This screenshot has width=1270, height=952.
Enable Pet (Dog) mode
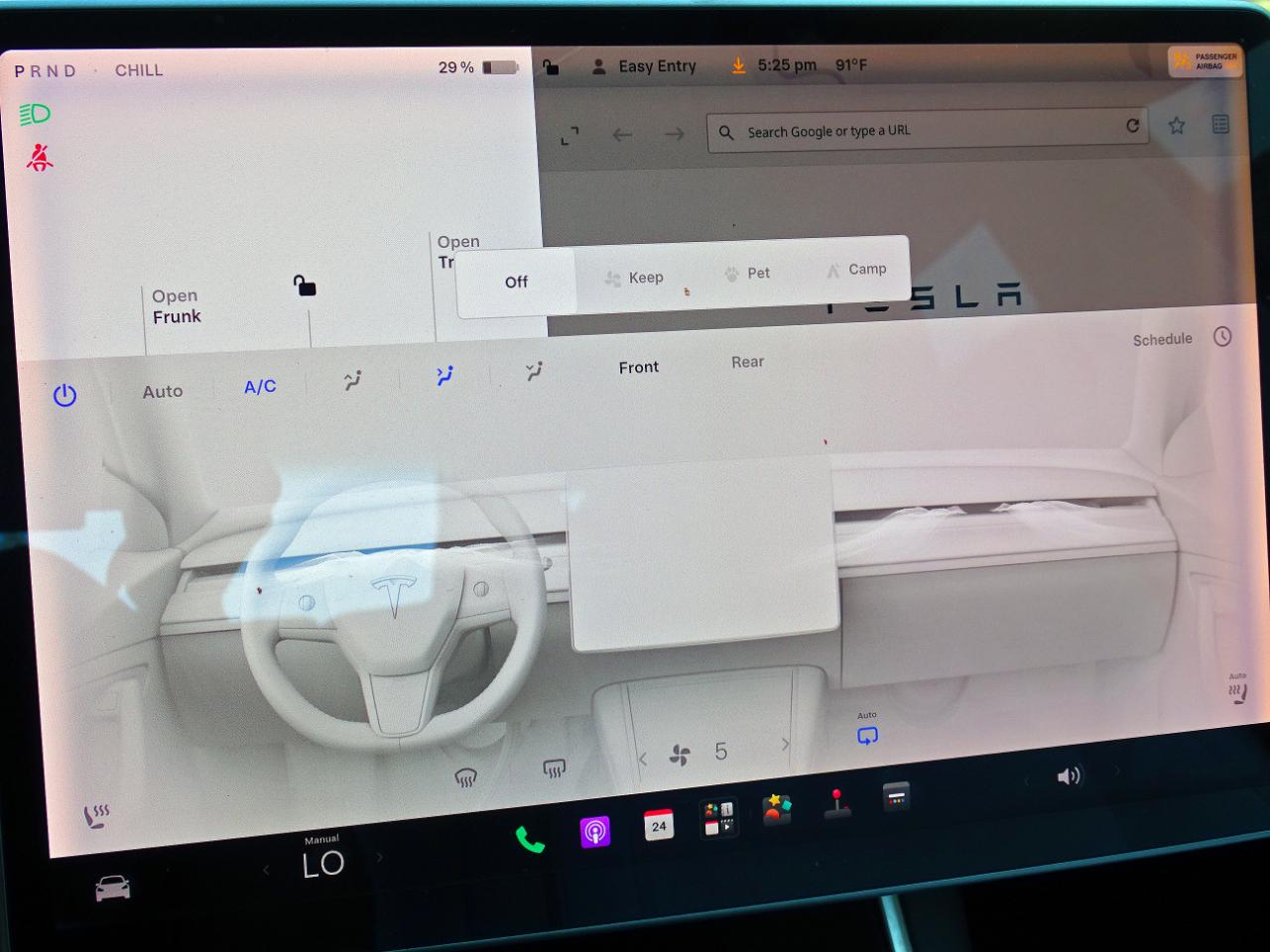747,273
